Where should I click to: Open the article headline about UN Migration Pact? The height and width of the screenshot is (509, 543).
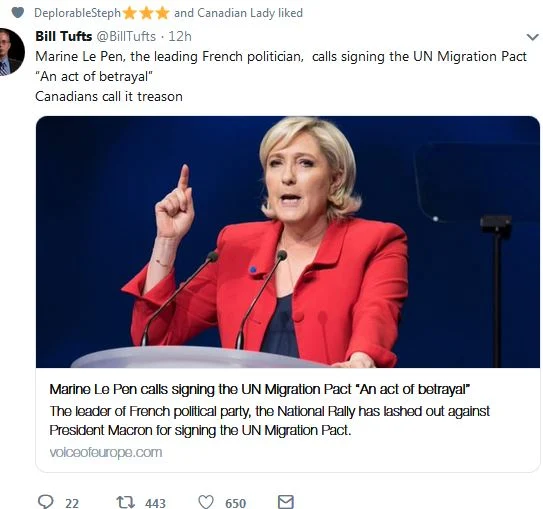(x=260, y=390)
